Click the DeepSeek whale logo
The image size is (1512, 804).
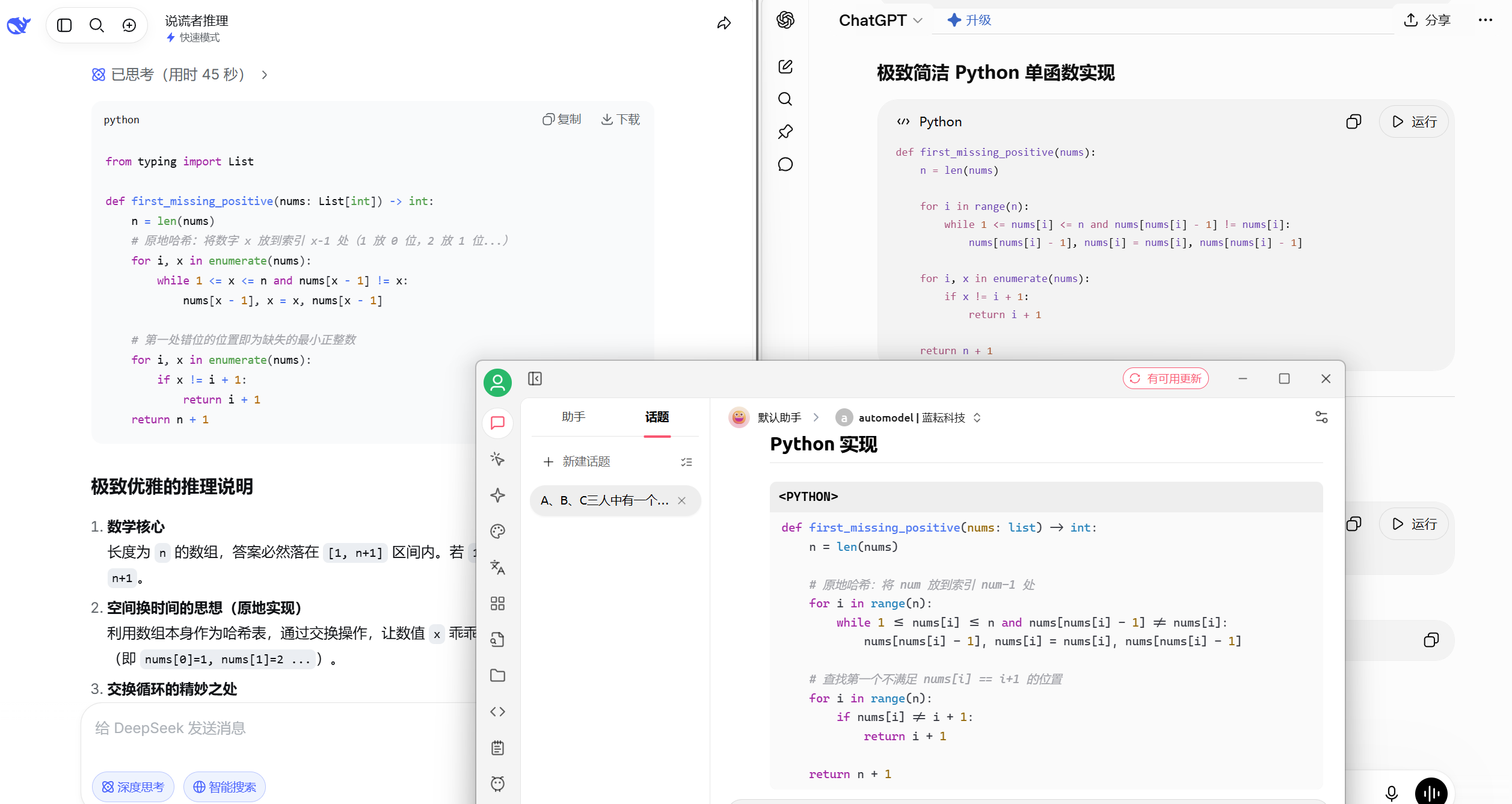(x=18, y=25)
